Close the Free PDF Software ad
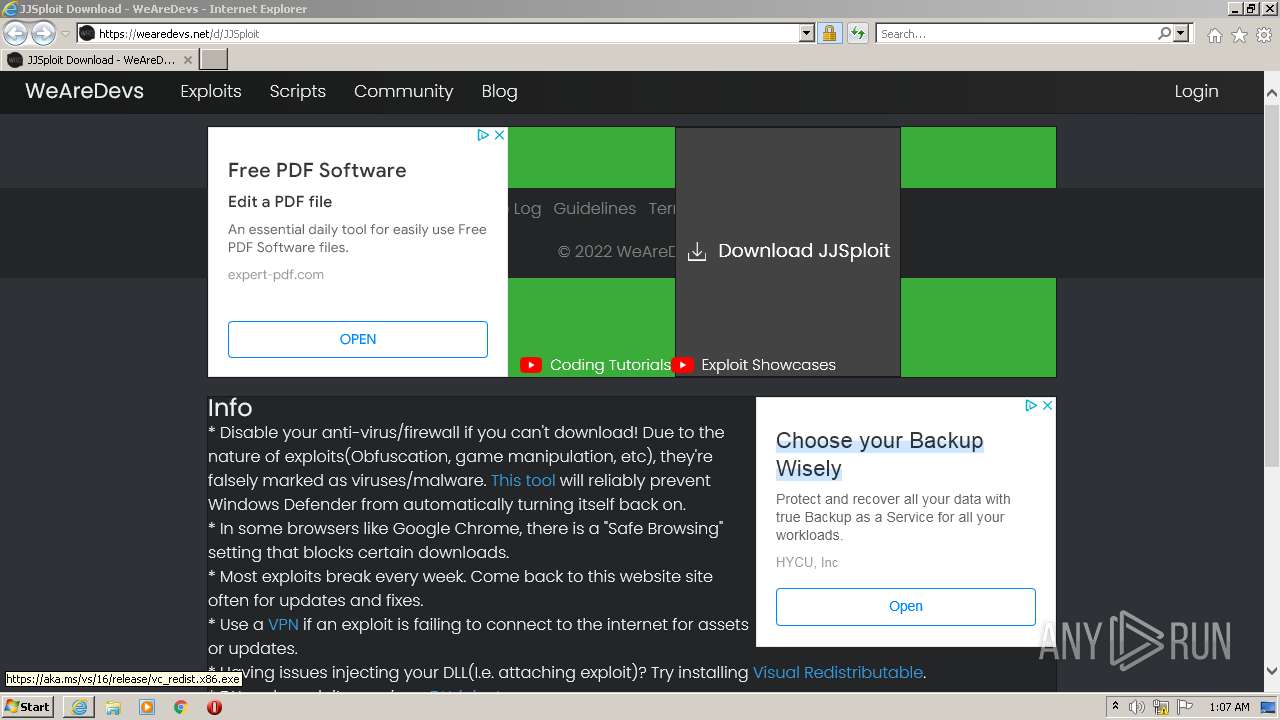 (x=500, y=135)
